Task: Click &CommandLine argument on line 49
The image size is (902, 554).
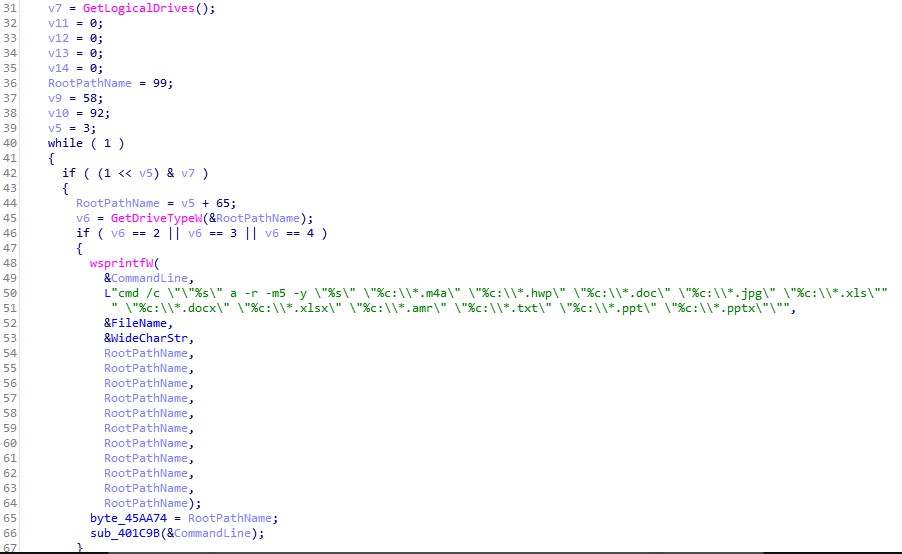Action: click(146, 278)
